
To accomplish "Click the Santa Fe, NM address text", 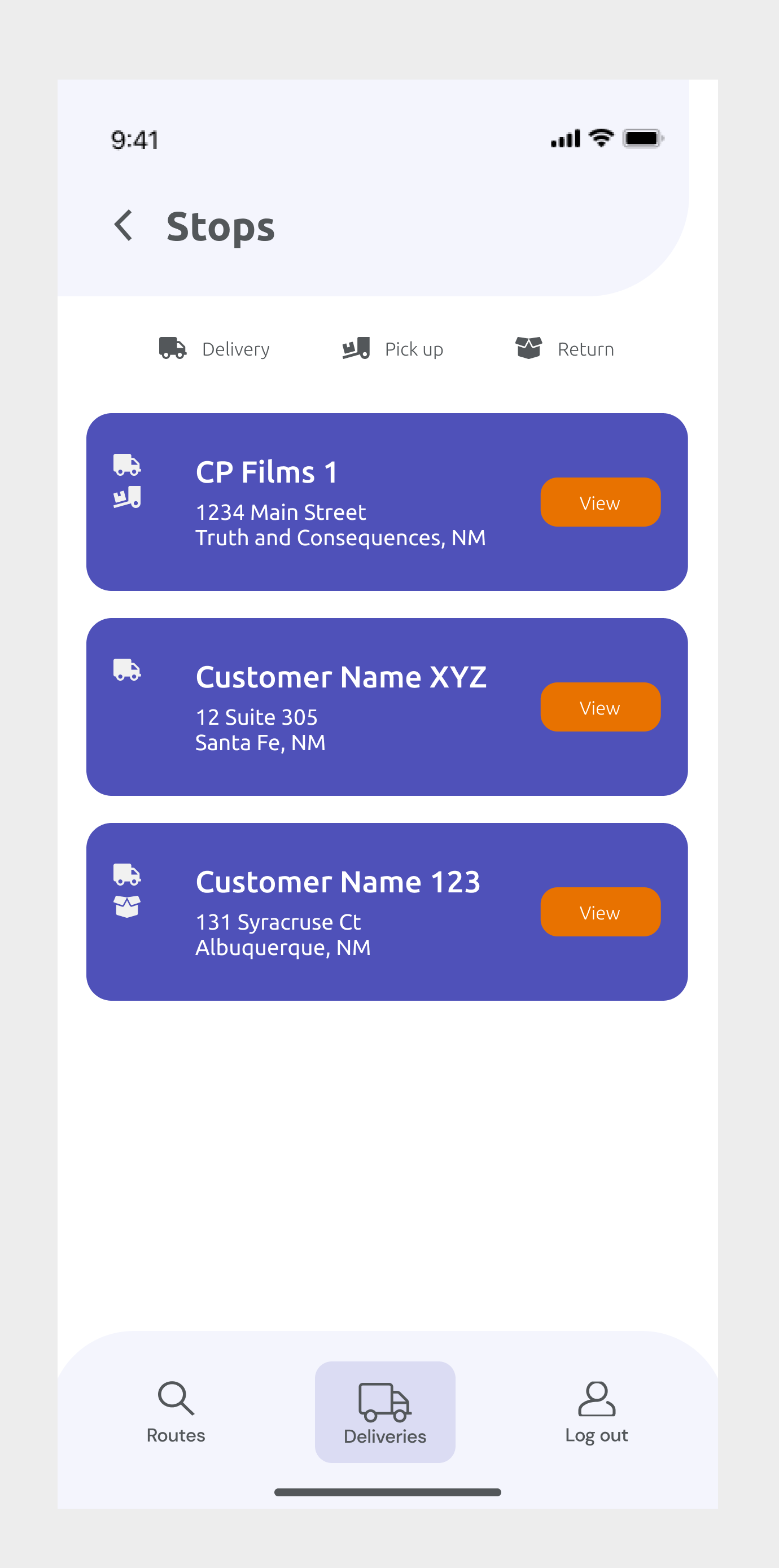I will 260,743.
